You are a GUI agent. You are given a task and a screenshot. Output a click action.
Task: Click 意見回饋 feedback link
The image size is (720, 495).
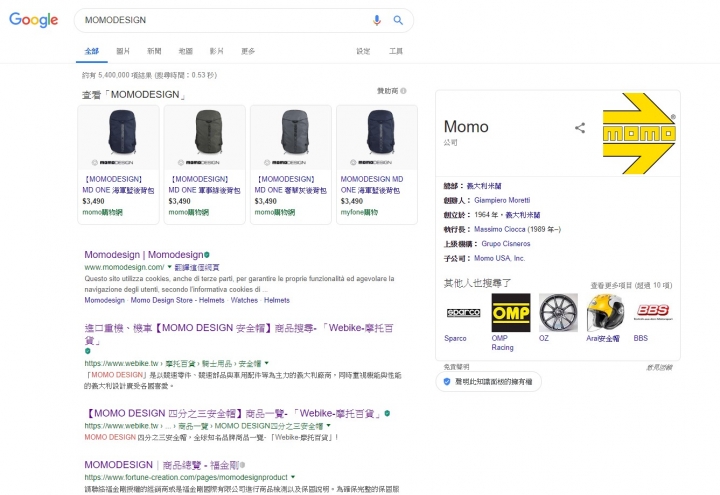coord(659,367)
